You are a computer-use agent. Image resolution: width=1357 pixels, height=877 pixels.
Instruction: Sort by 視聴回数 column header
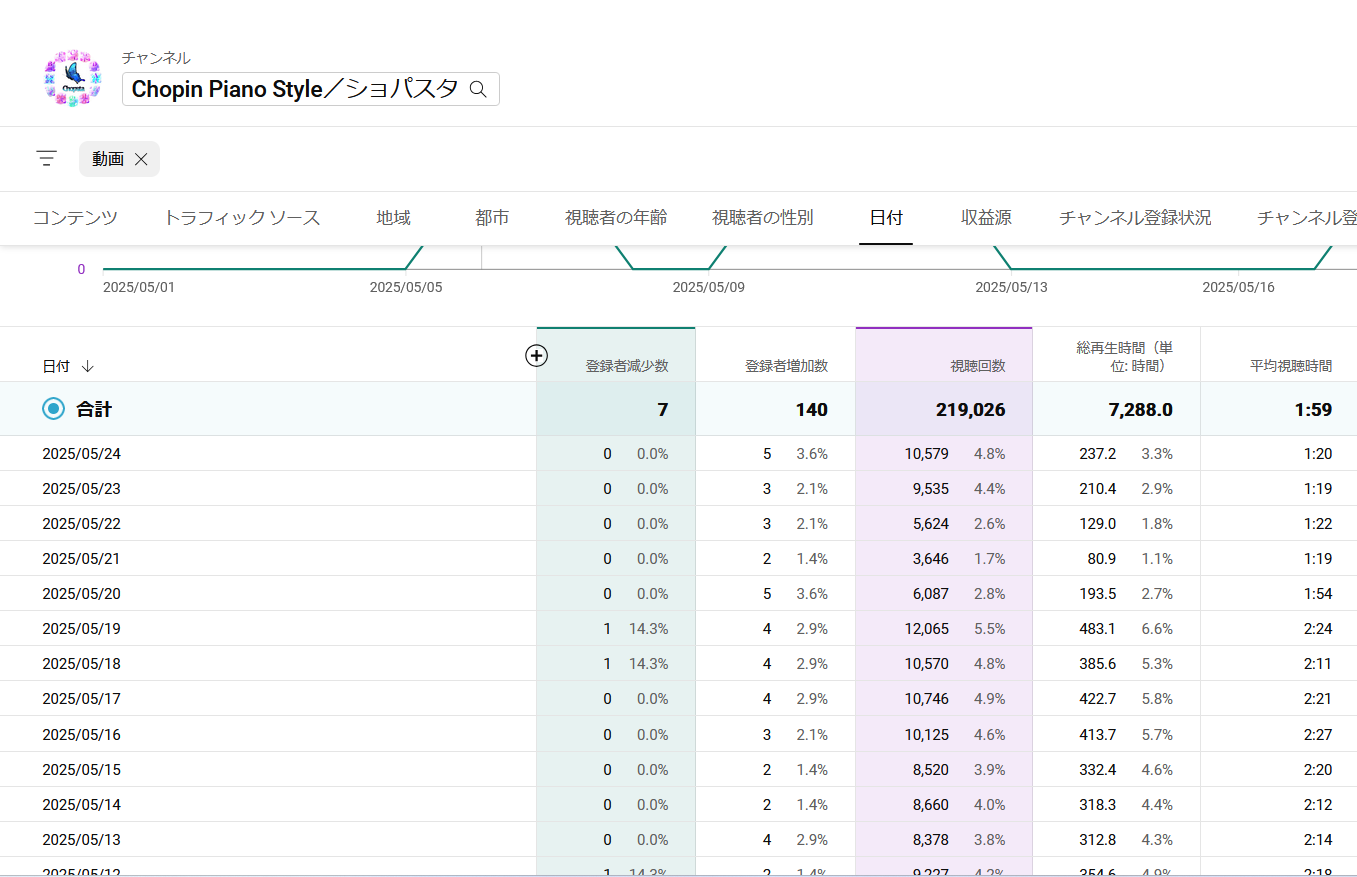coord(977,367)
